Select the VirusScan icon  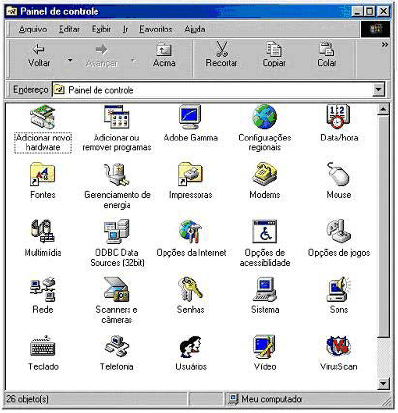[338, 346]
